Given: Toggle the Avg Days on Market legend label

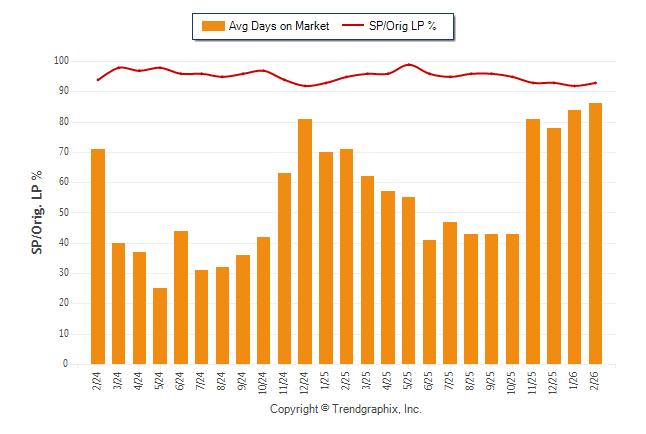Looking at the screenshot, I should 279,26.
